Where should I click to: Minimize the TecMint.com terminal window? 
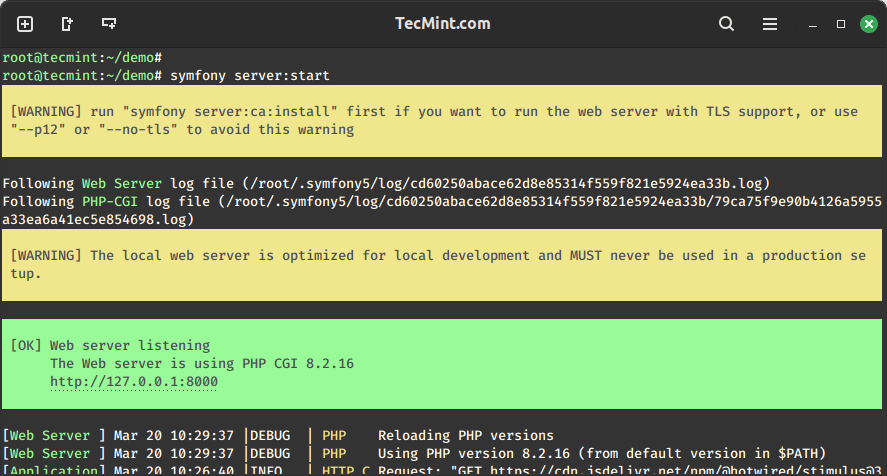point(814,24)
